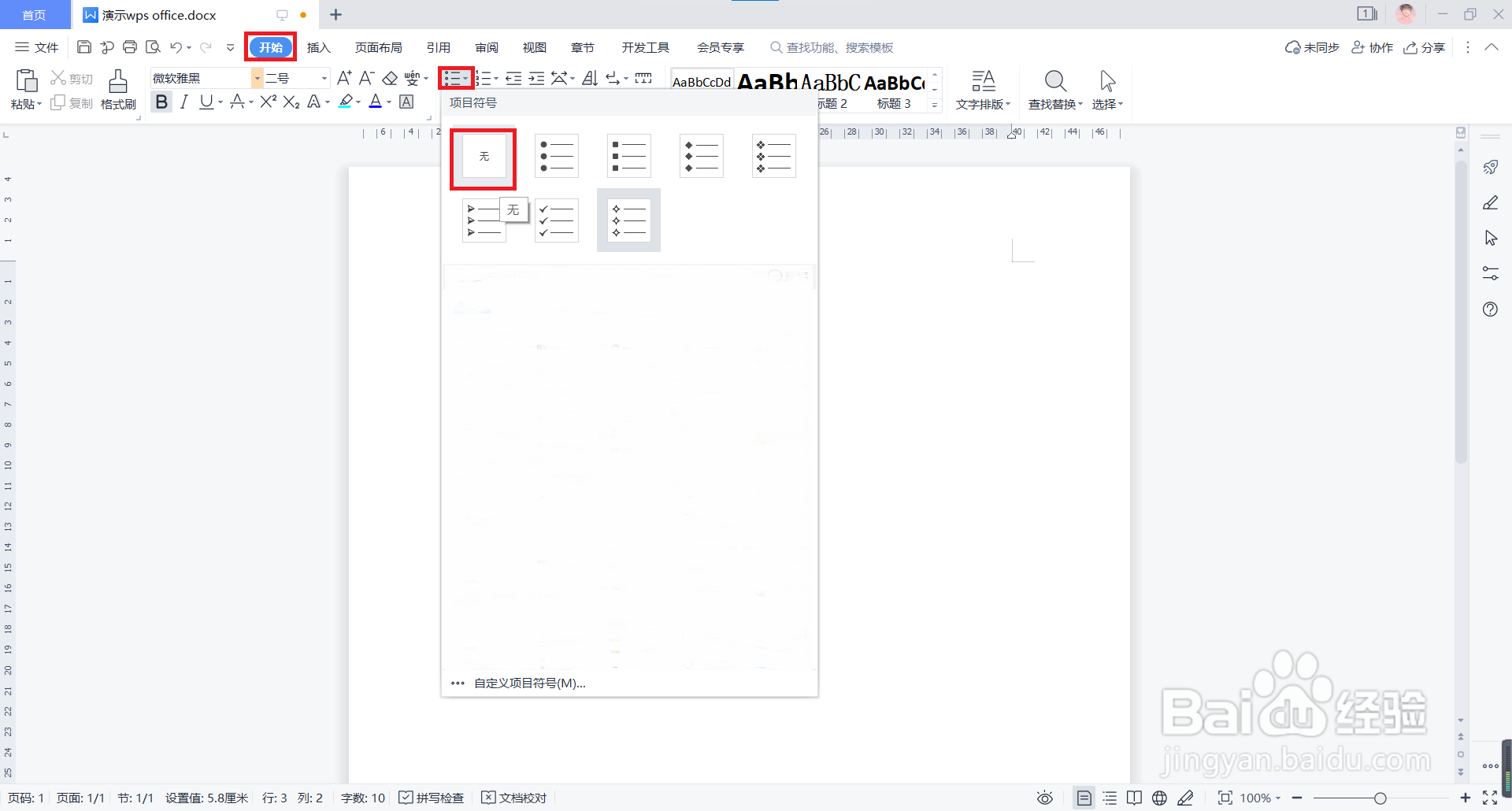
Task: Select the solid round bullet style
Action: point(556,156)
